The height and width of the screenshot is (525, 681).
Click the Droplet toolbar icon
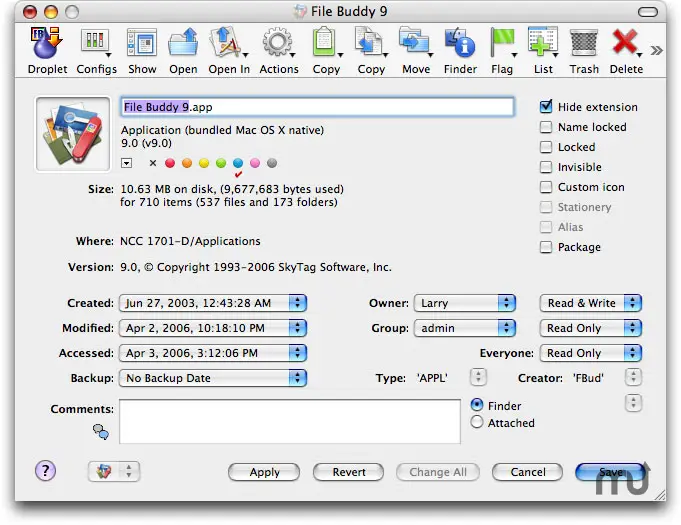[46, 43]
